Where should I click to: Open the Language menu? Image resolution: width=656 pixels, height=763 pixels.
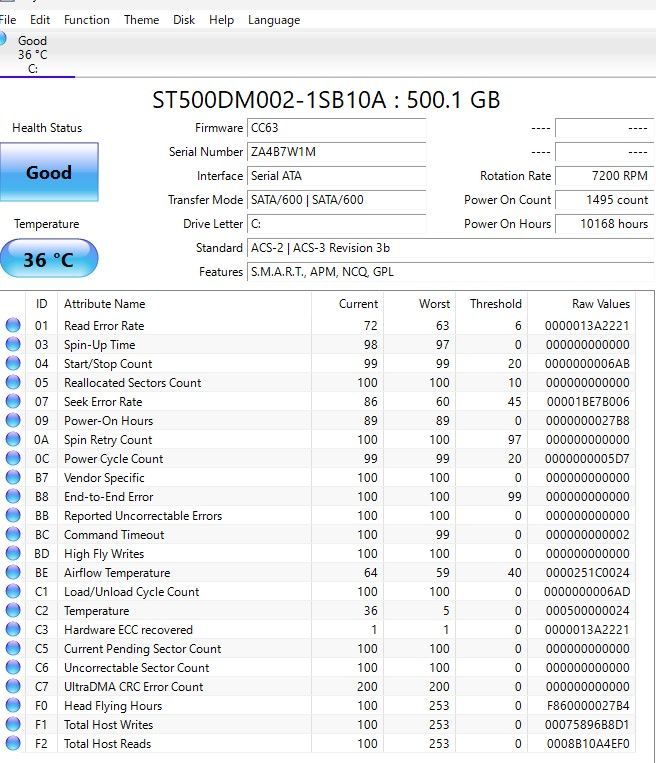pos(274,20)
